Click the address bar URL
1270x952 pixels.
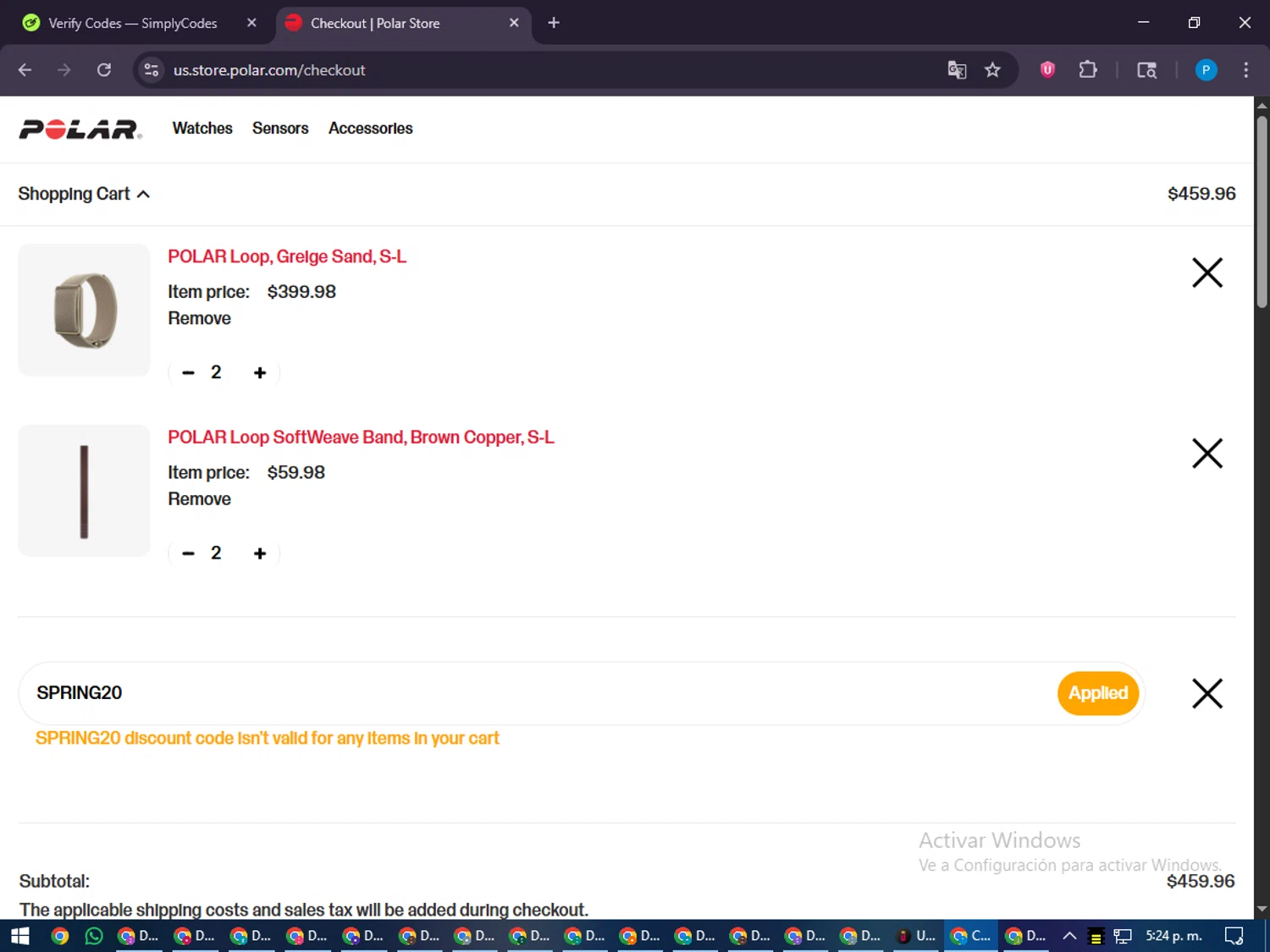pos(269,70)
